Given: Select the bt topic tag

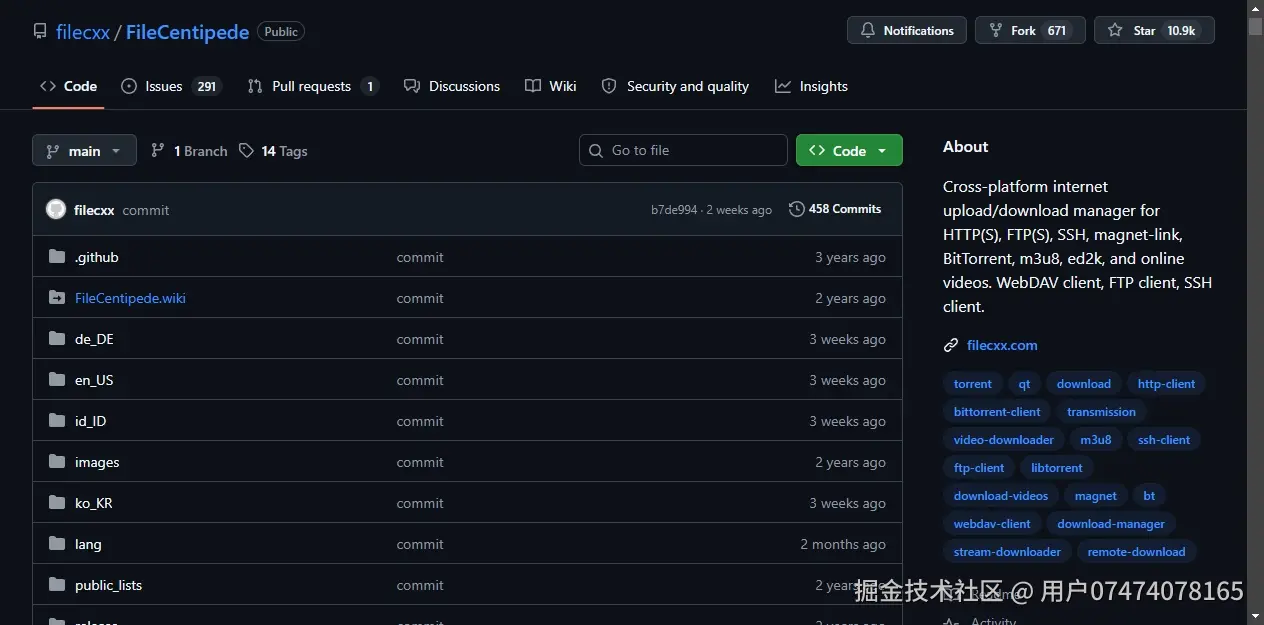Looking at the screenshot, I should click(1149, 496).
